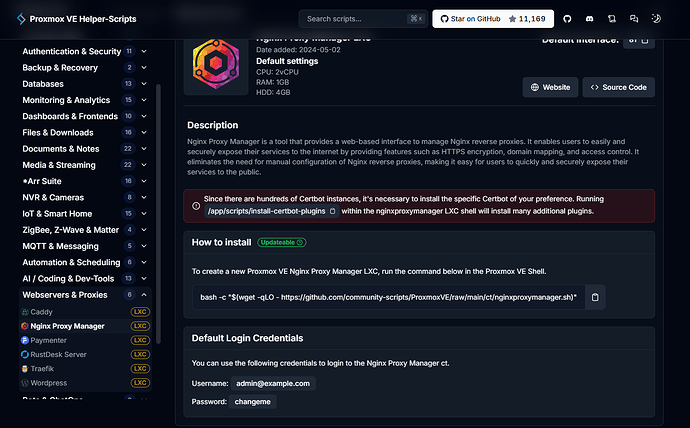
Task: Click the Traefik icon in sidebar
Action: [x=25, y=369]
